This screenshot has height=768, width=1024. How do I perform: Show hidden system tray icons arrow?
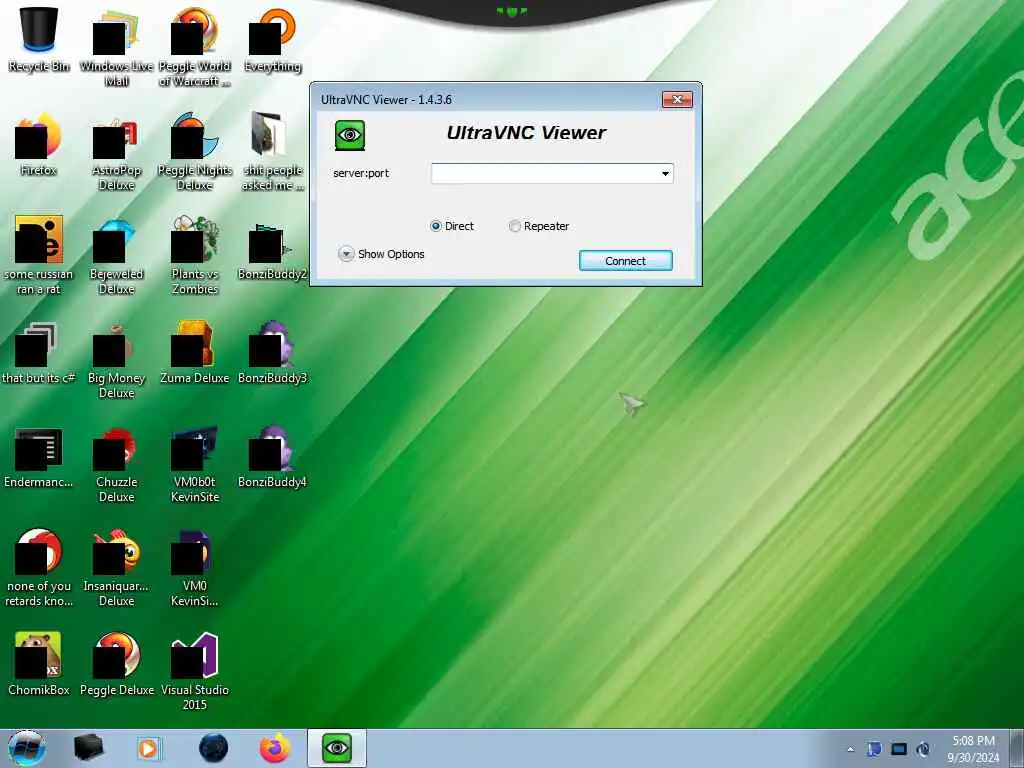(850, 749)
